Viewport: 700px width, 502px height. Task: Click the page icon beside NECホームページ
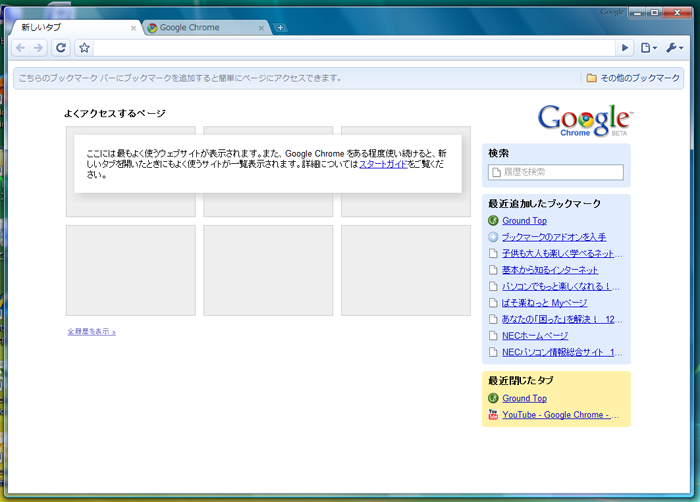[493, 336]
